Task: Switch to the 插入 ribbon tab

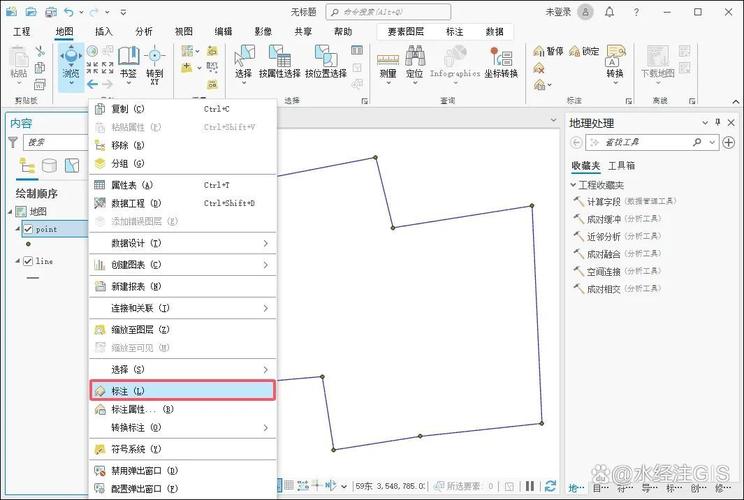Action: coord(103,31)
